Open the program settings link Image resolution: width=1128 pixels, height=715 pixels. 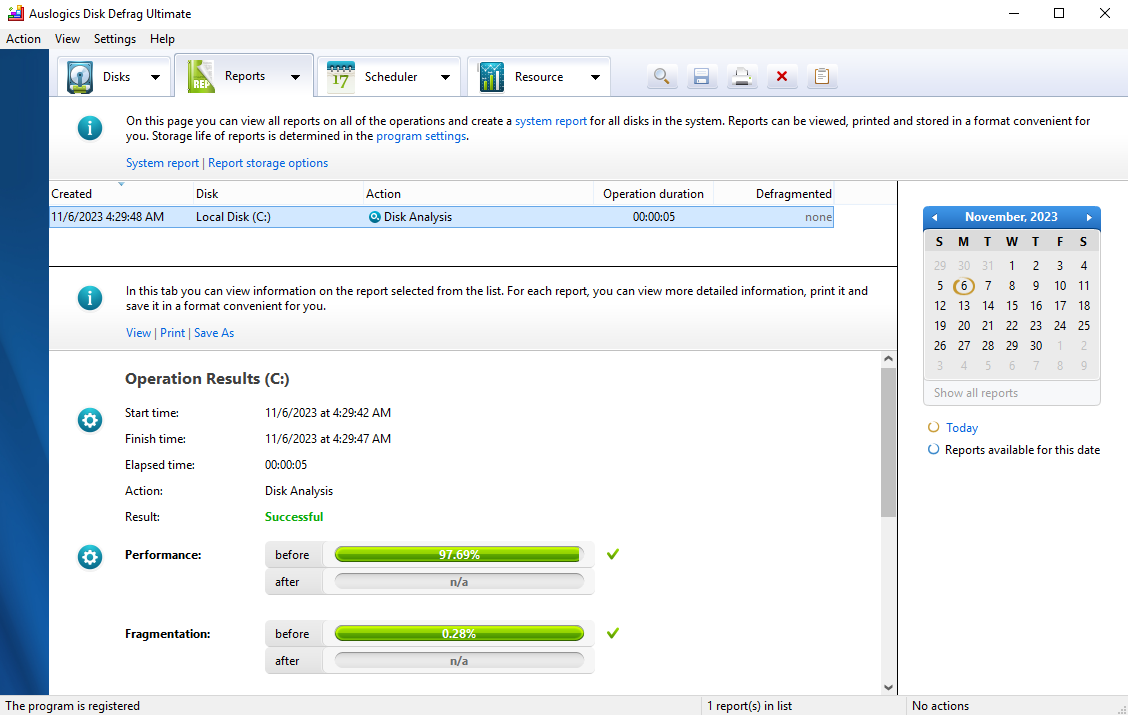tap(421, 136)
